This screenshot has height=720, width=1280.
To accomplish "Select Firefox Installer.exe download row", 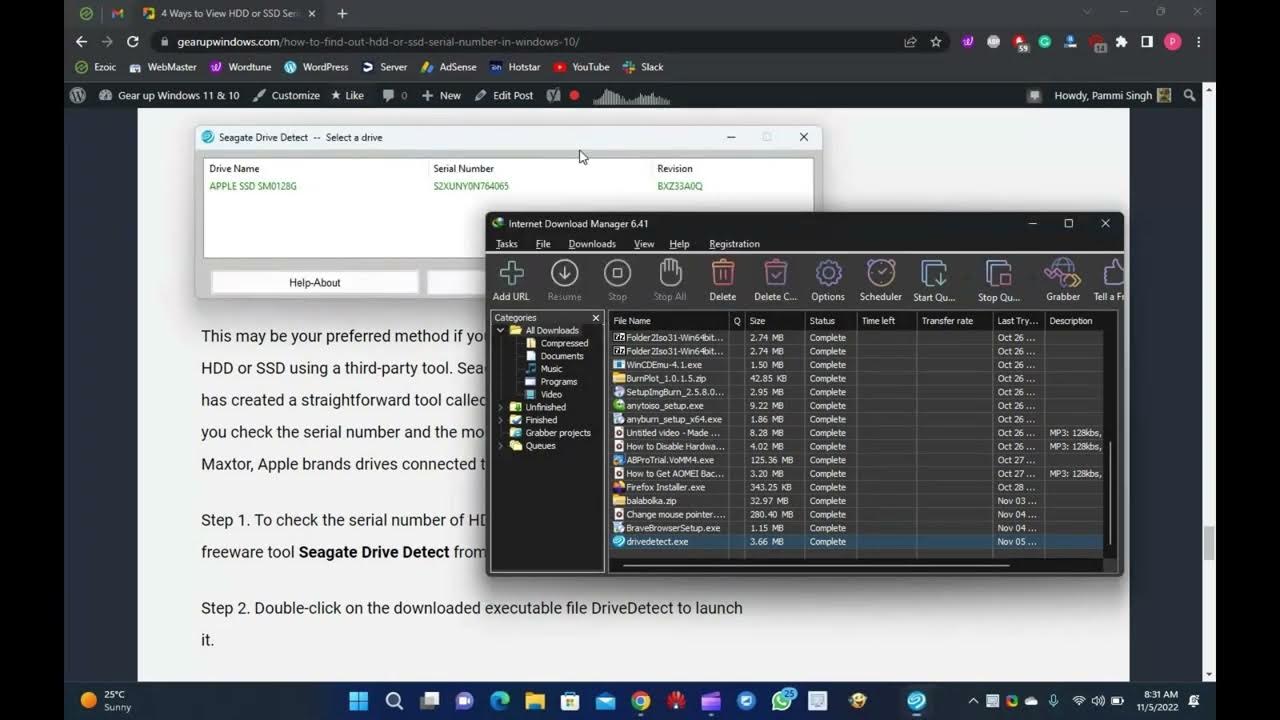I will pyautogui.click(x=856, y=487).
